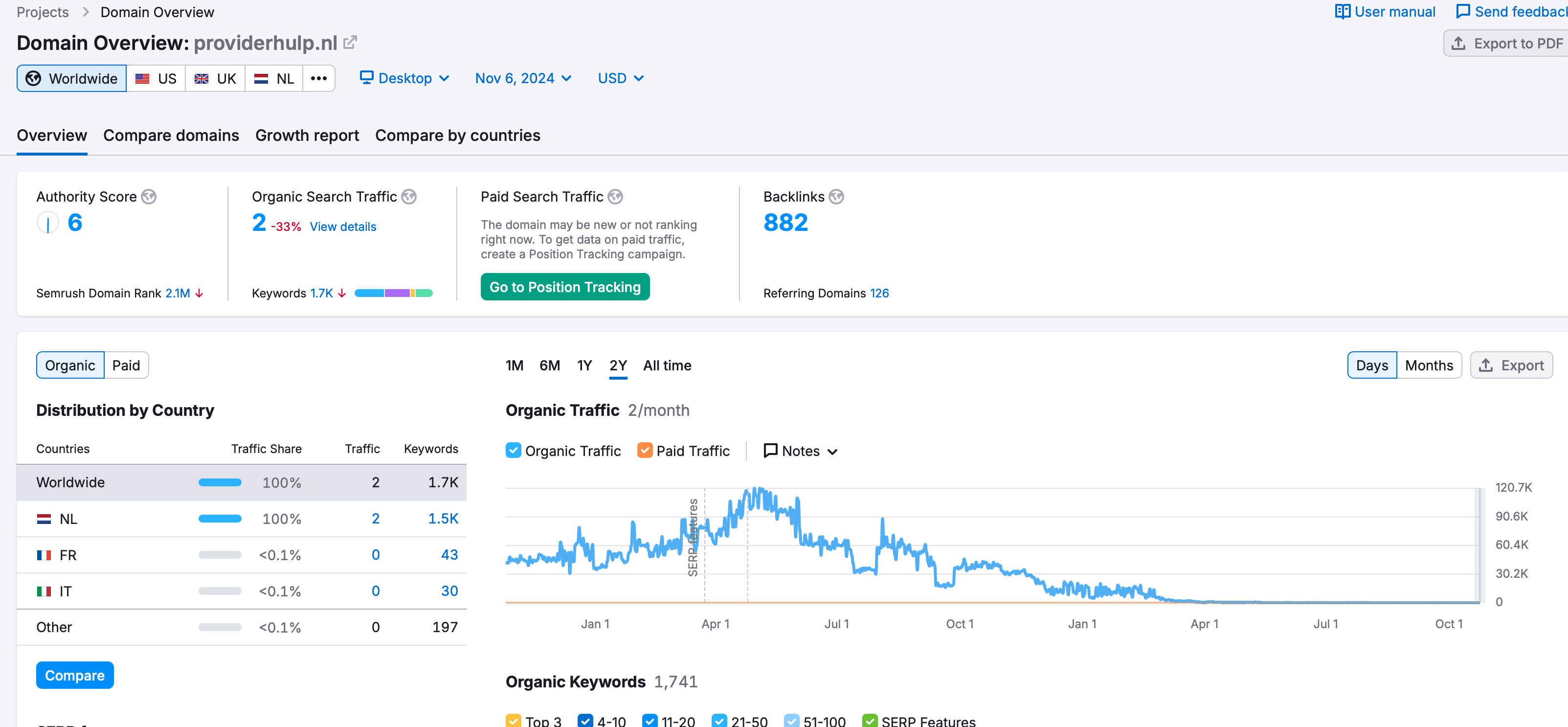Select the 1Y time range

pyautogui.click(x=584, y=365)
